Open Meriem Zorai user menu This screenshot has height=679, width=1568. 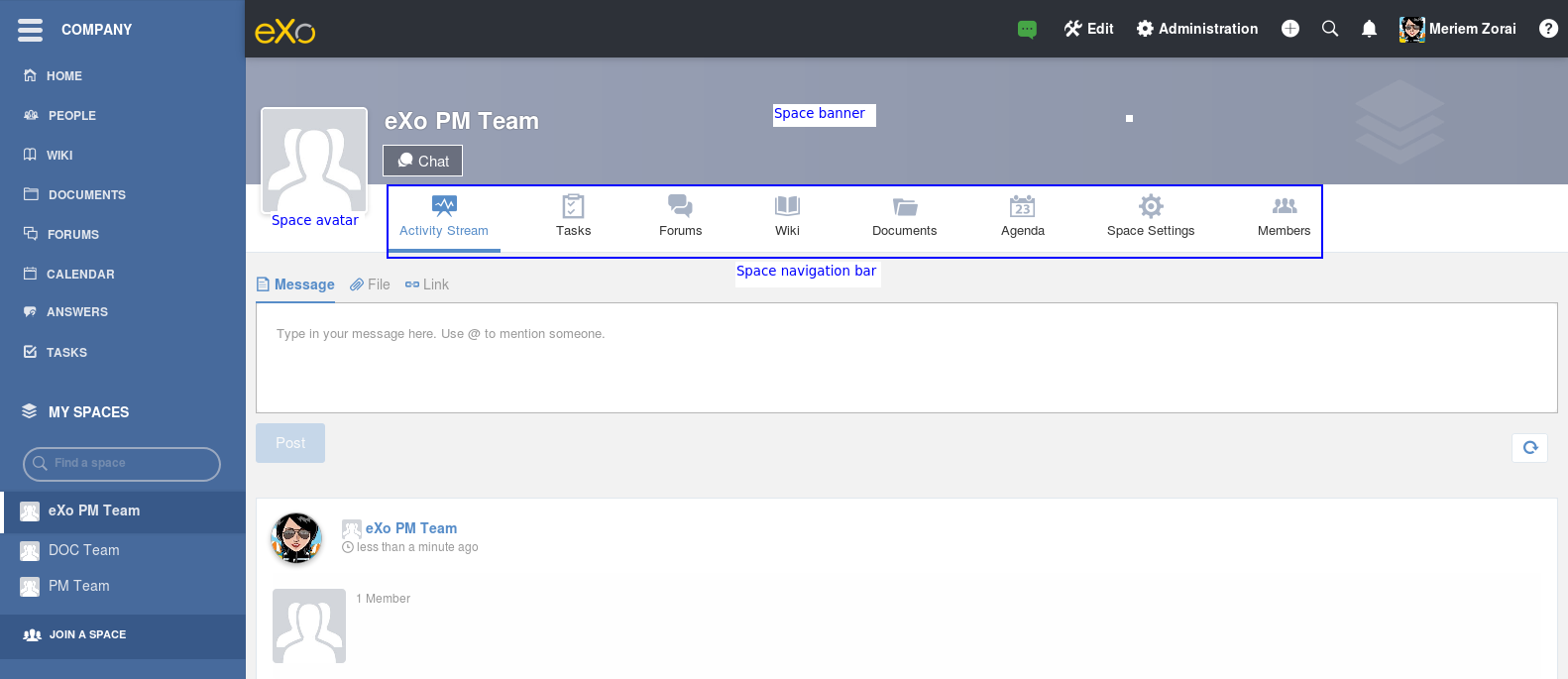coord(1458,29)
